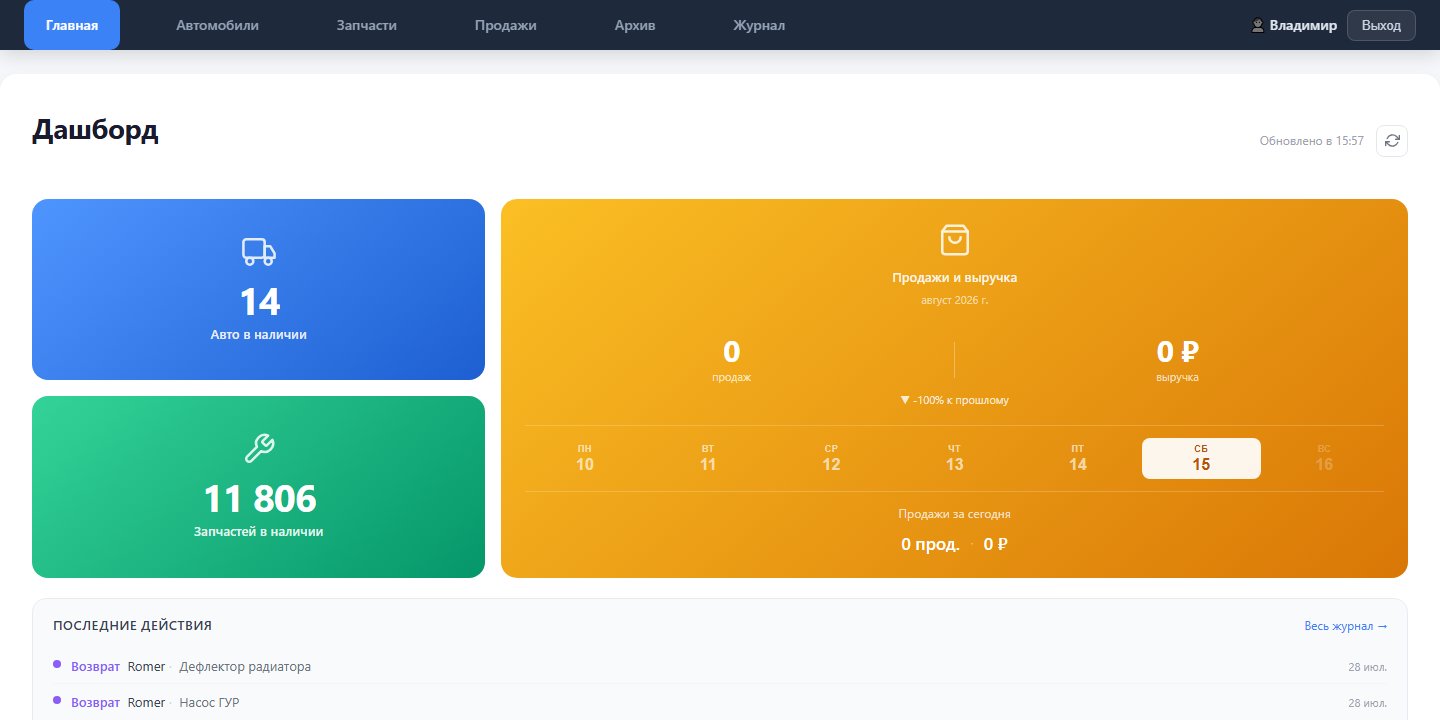Click the user avatar icon beside Владимир
Viewport: 1440px width, 720px height.
(1258, 26)
